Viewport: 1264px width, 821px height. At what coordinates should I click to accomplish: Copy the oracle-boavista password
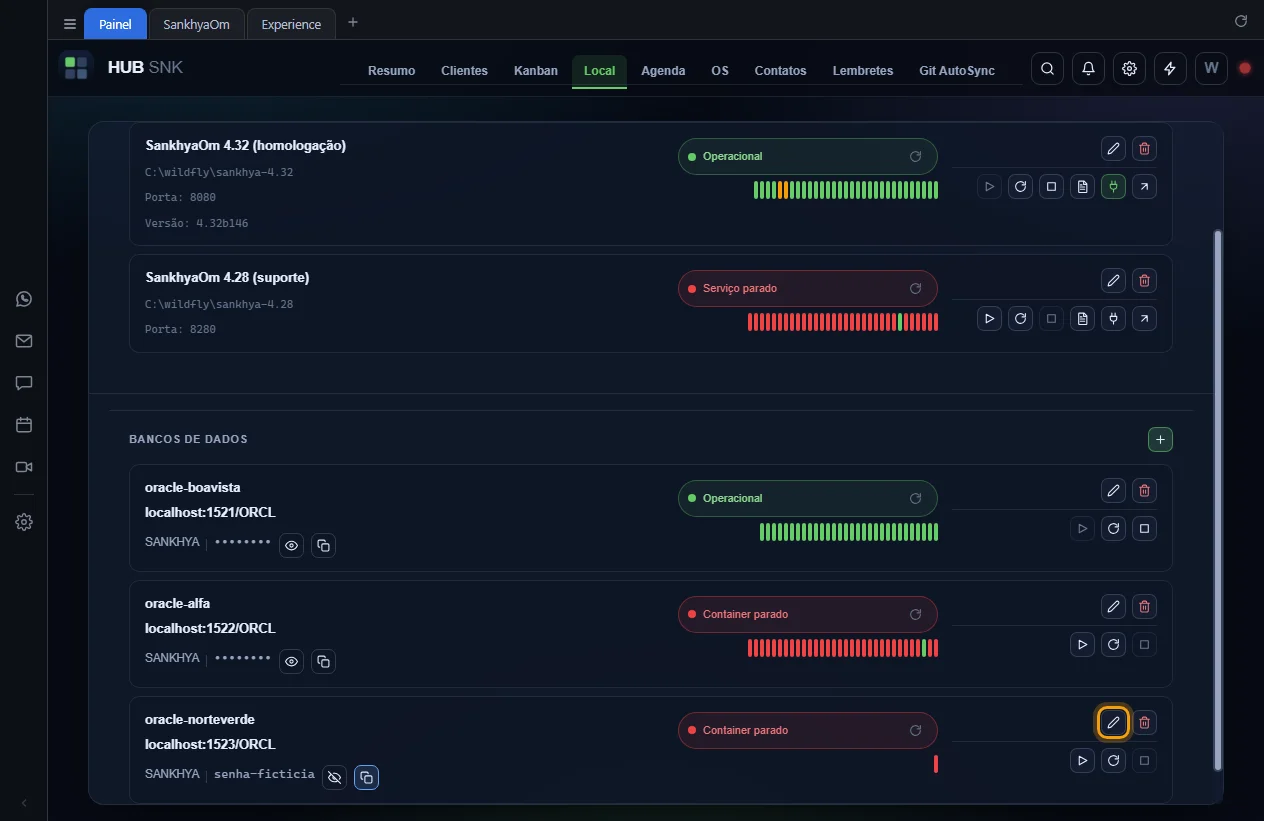click(323, 545)
